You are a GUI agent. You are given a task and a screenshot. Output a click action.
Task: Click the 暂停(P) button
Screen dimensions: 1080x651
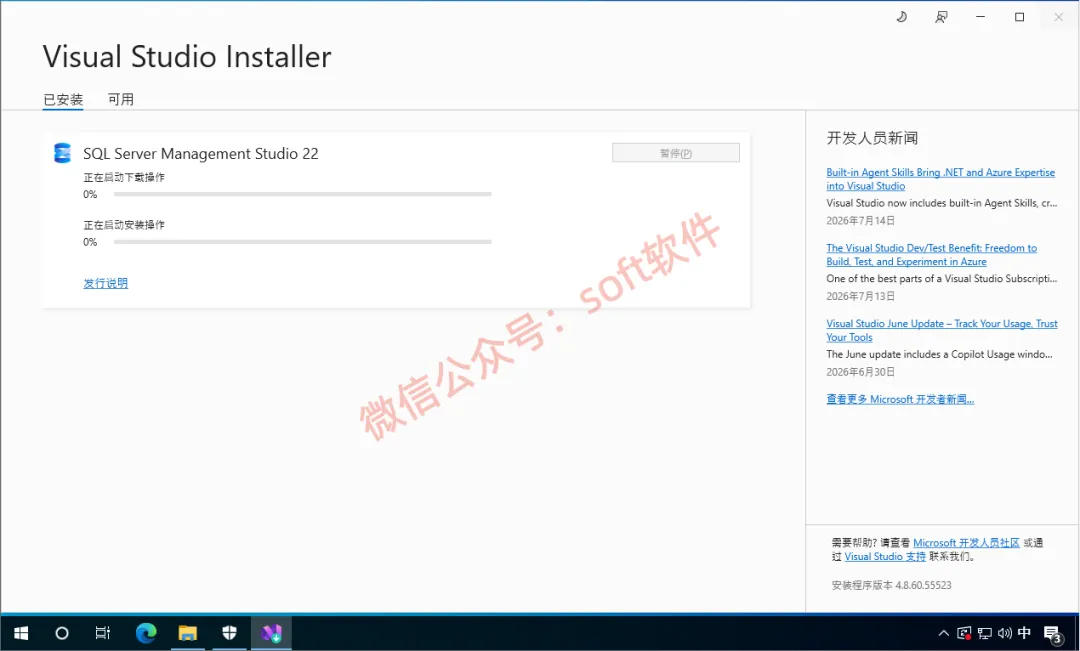(676, 153)
